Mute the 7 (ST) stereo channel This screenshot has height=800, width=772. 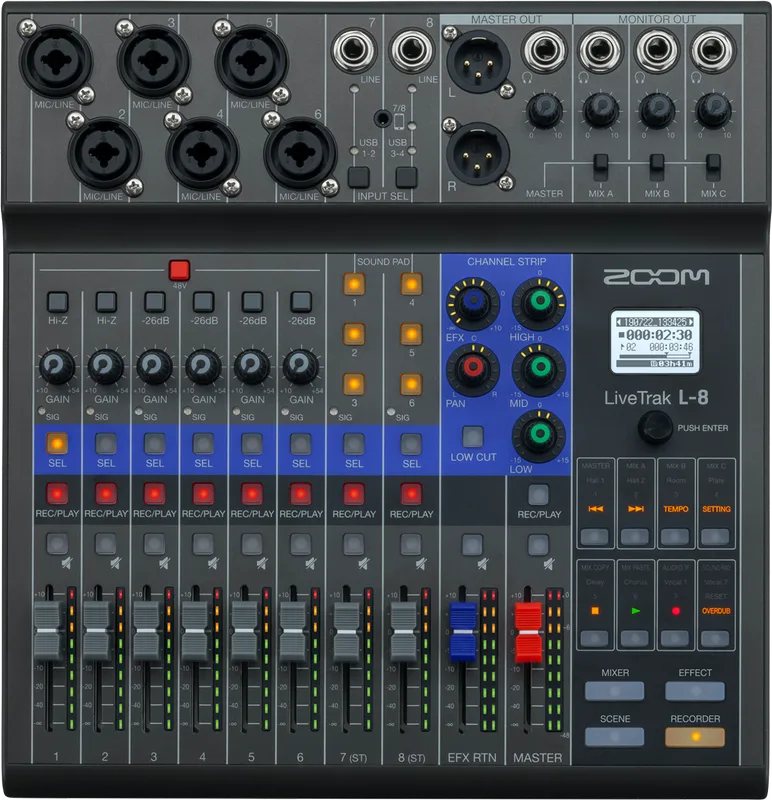click(354, 544)
